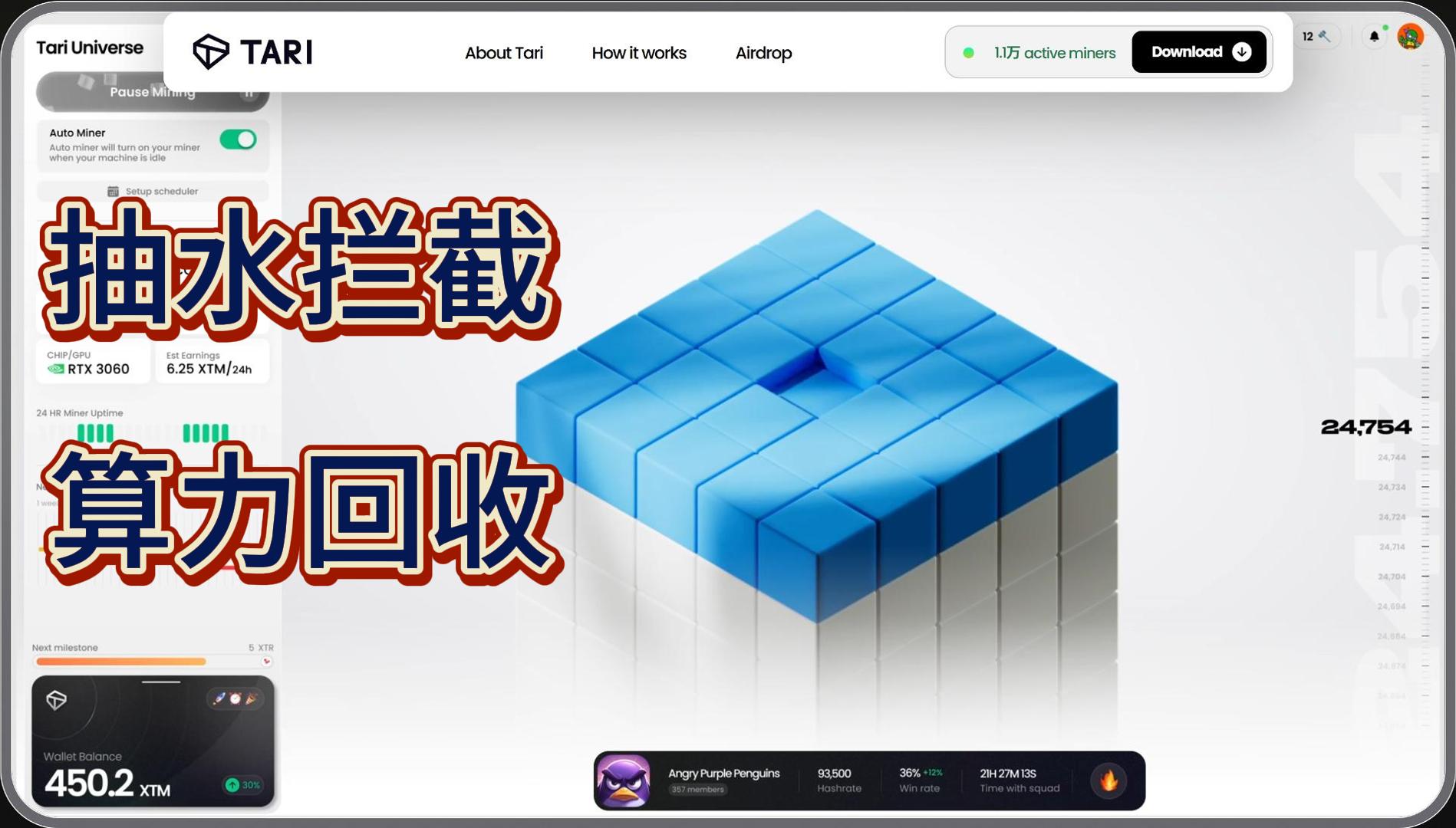Click the rocket emoji on wallet card
Viewport: 1456px width, 828px height.
219,698
